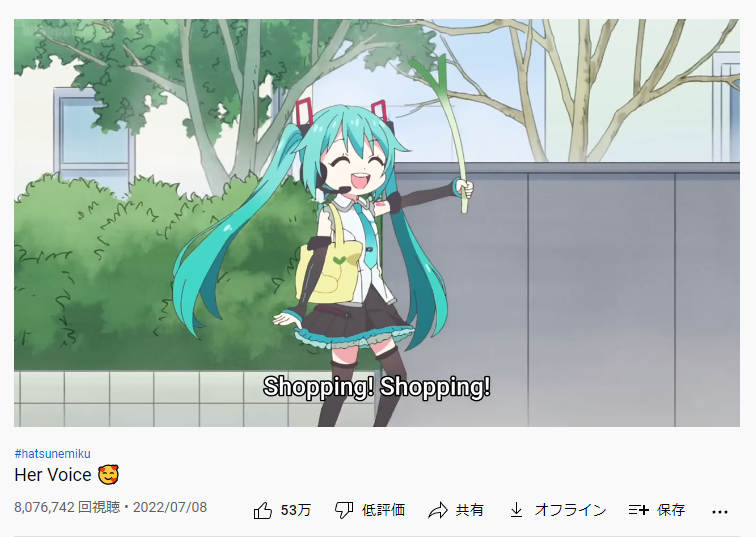
Task: Click the Her Voice video title
Action: coord(53,475)
